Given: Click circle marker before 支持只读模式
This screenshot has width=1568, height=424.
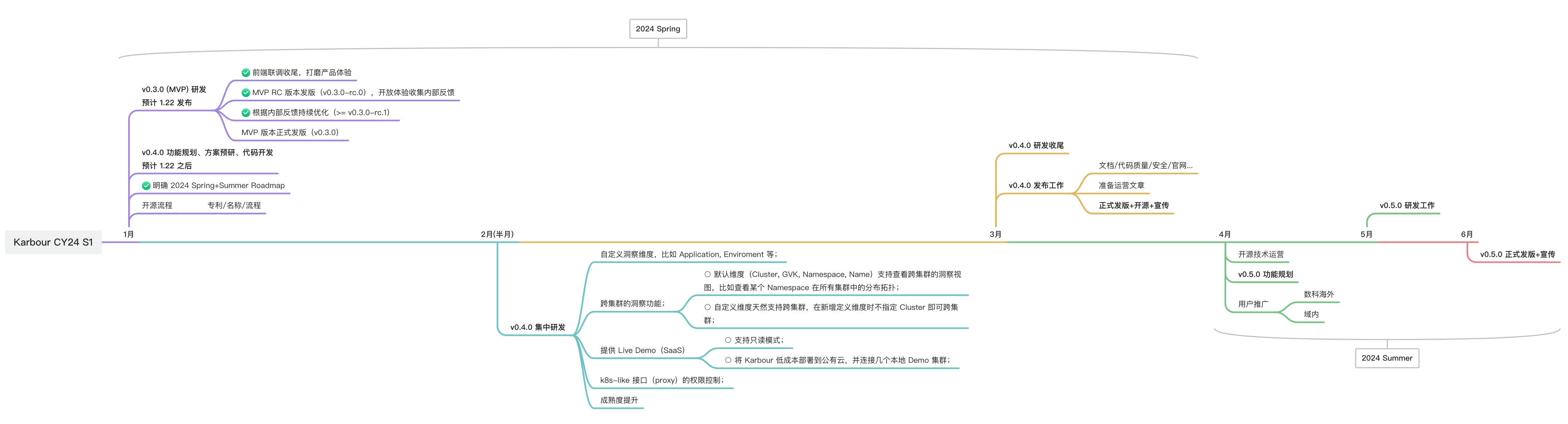Looking at the screenshot, I should 728,341.
